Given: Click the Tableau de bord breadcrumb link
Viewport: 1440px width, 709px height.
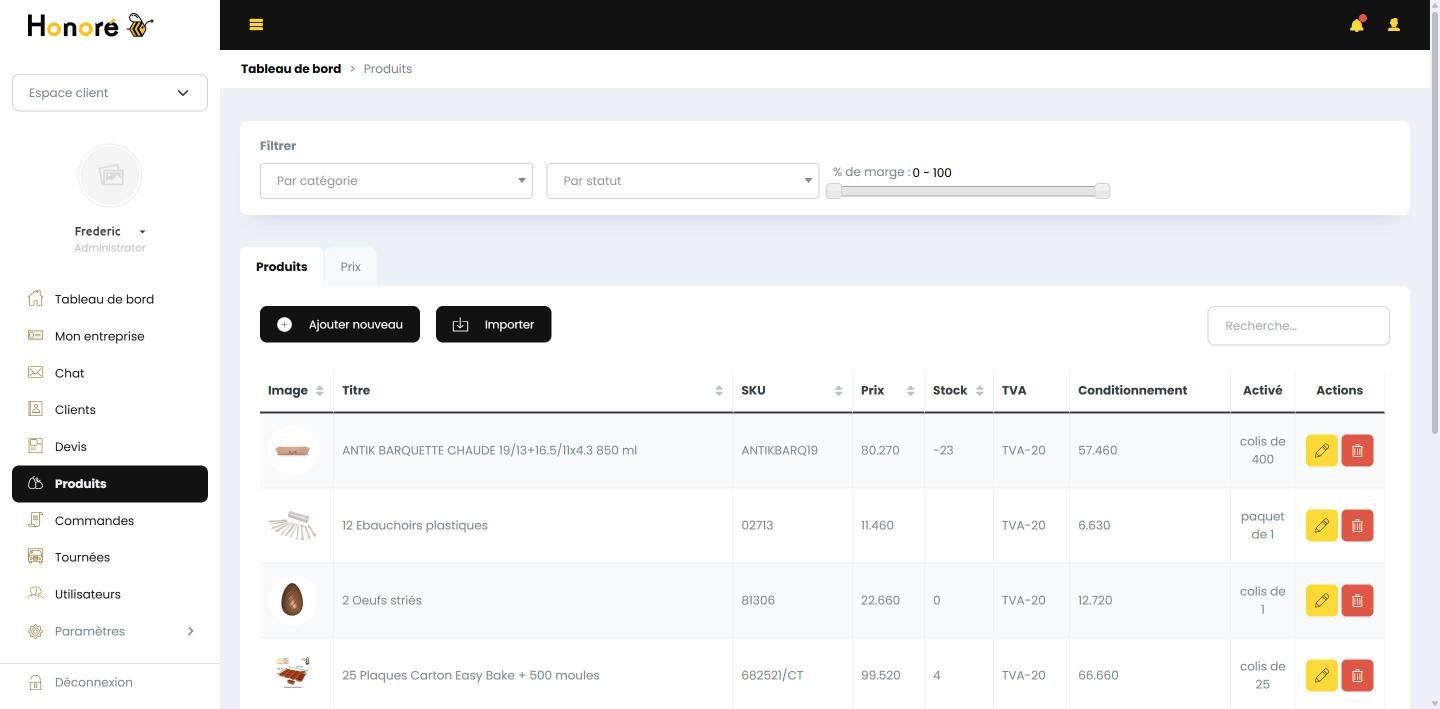Looking at the screenshot, I should click(x=291, y=69).
